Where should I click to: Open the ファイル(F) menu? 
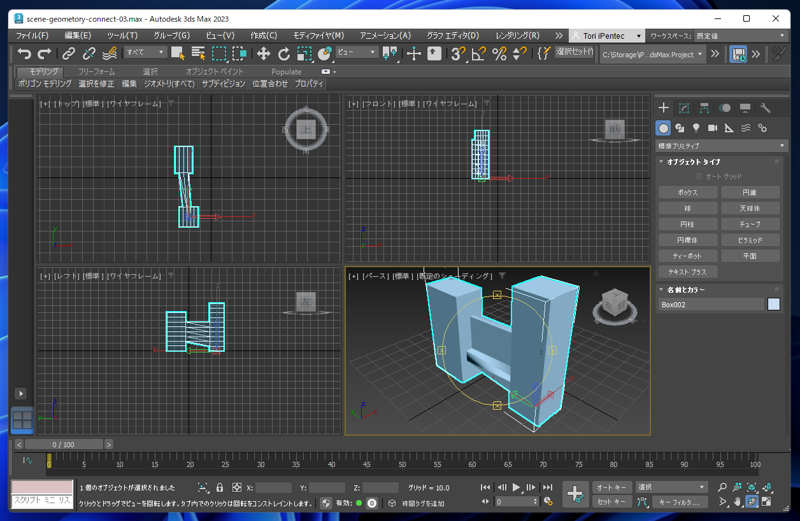tap(32, 36)
